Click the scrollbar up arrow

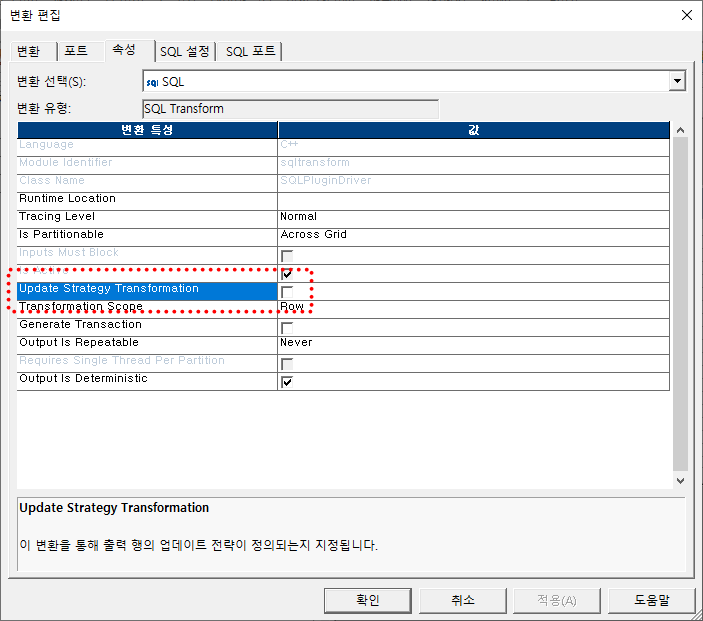680,130
